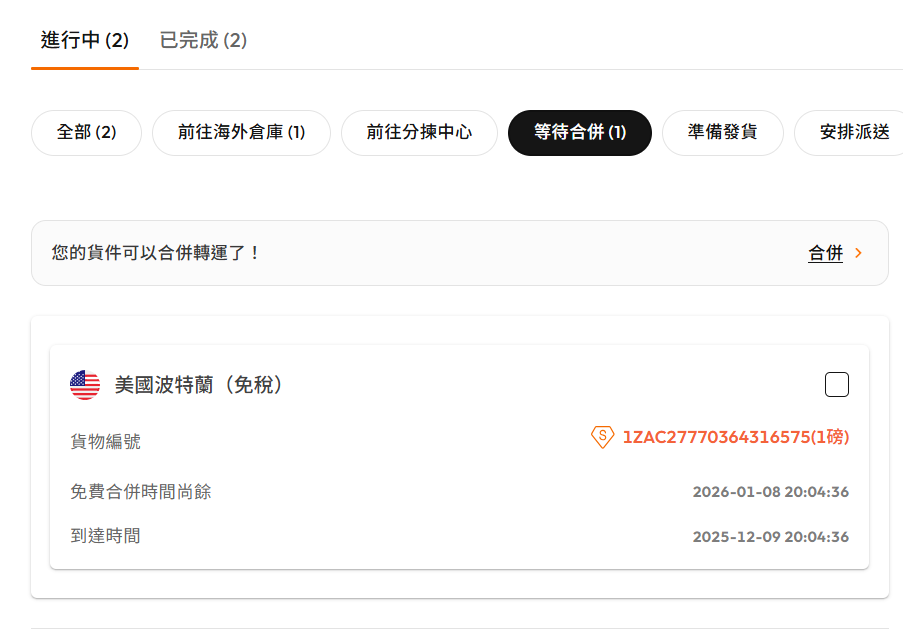903x635 pixels.
Task: Show shipments in 準備發貨 status
Action: 723,132
